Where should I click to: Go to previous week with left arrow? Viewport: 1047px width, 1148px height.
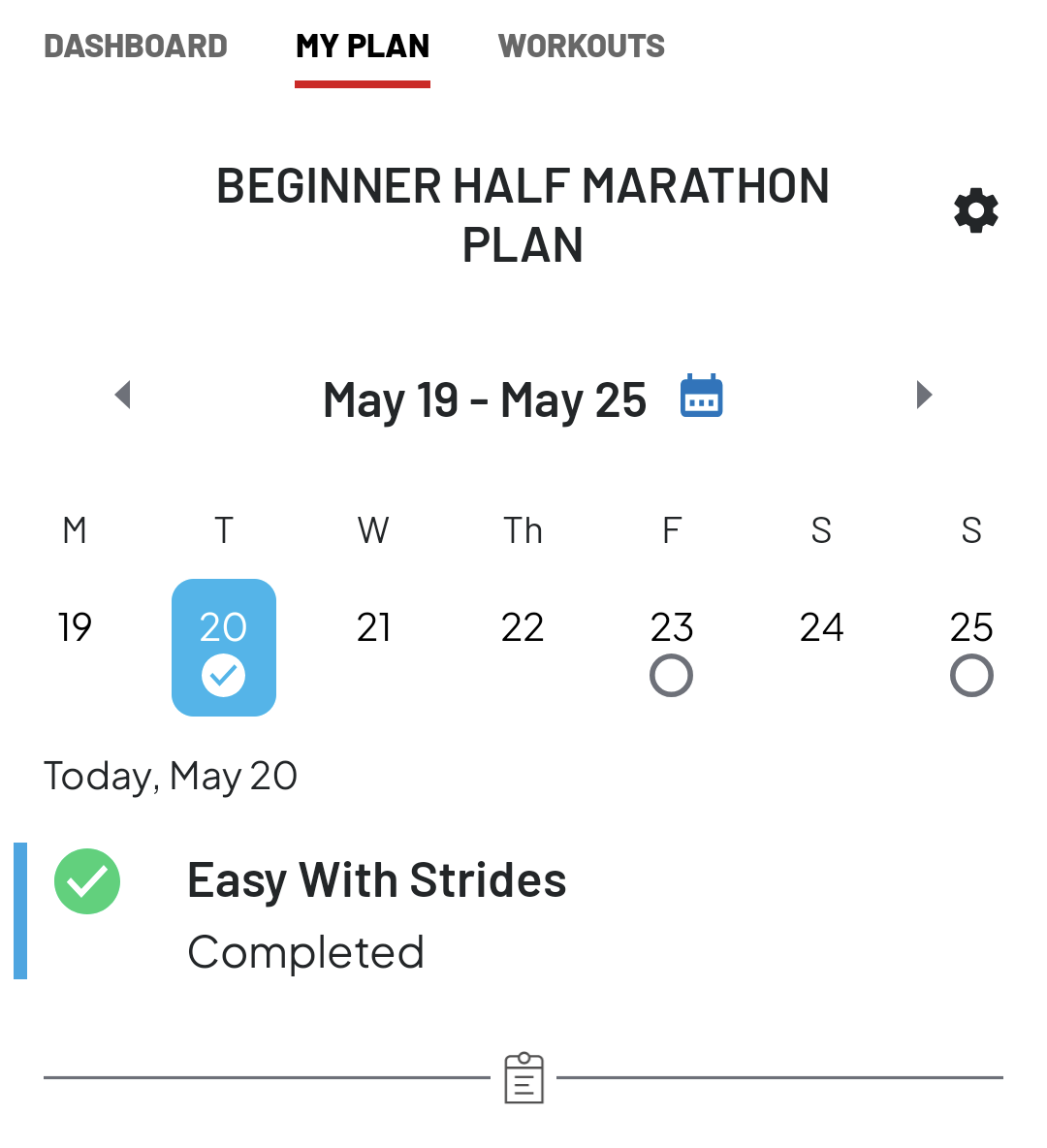pos(123,395)
